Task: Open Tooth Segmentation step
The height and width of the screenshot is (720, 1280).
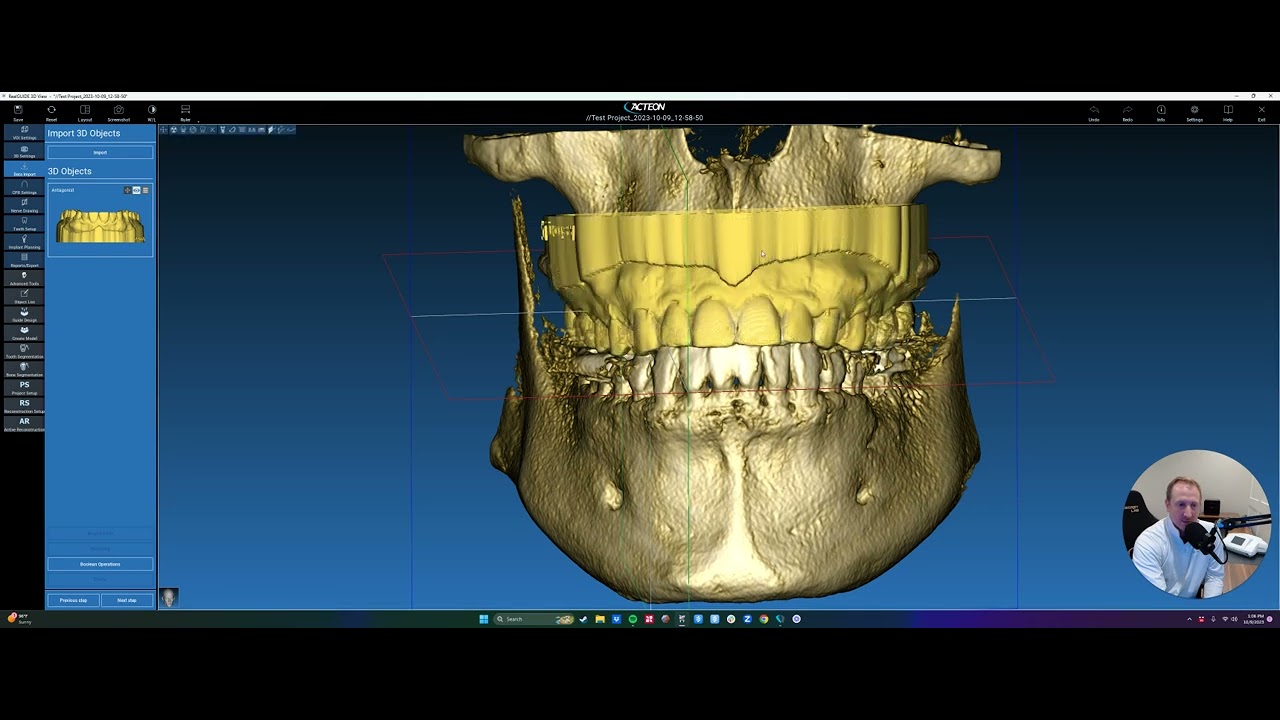Action: click(24, 351)
